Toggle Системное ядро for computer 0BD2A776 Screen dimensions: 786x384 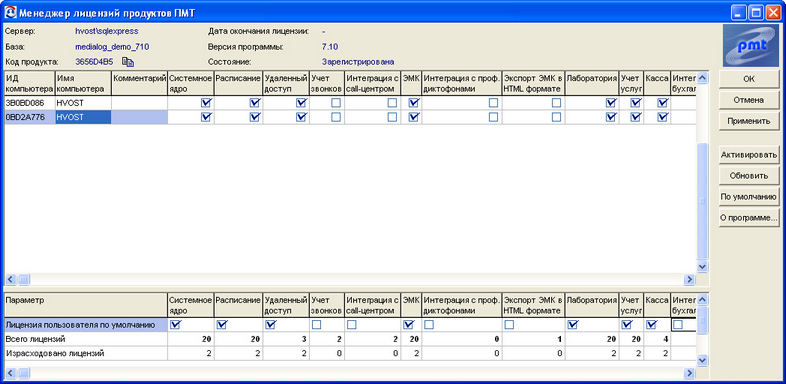[x=206, y=117]
